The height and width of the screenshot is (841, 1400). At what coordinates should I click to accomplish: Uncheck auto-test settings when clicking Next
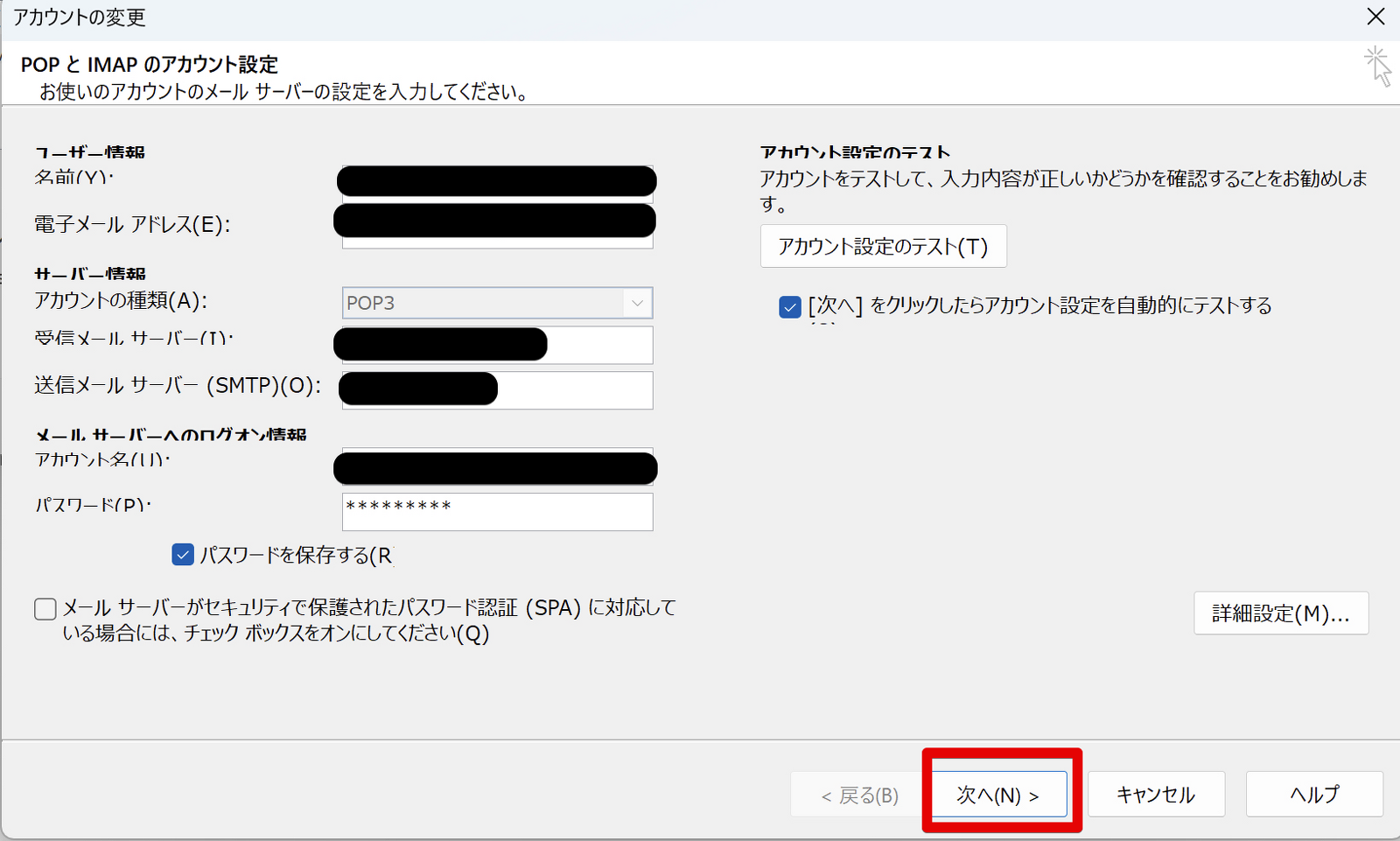tap(789, 306)
